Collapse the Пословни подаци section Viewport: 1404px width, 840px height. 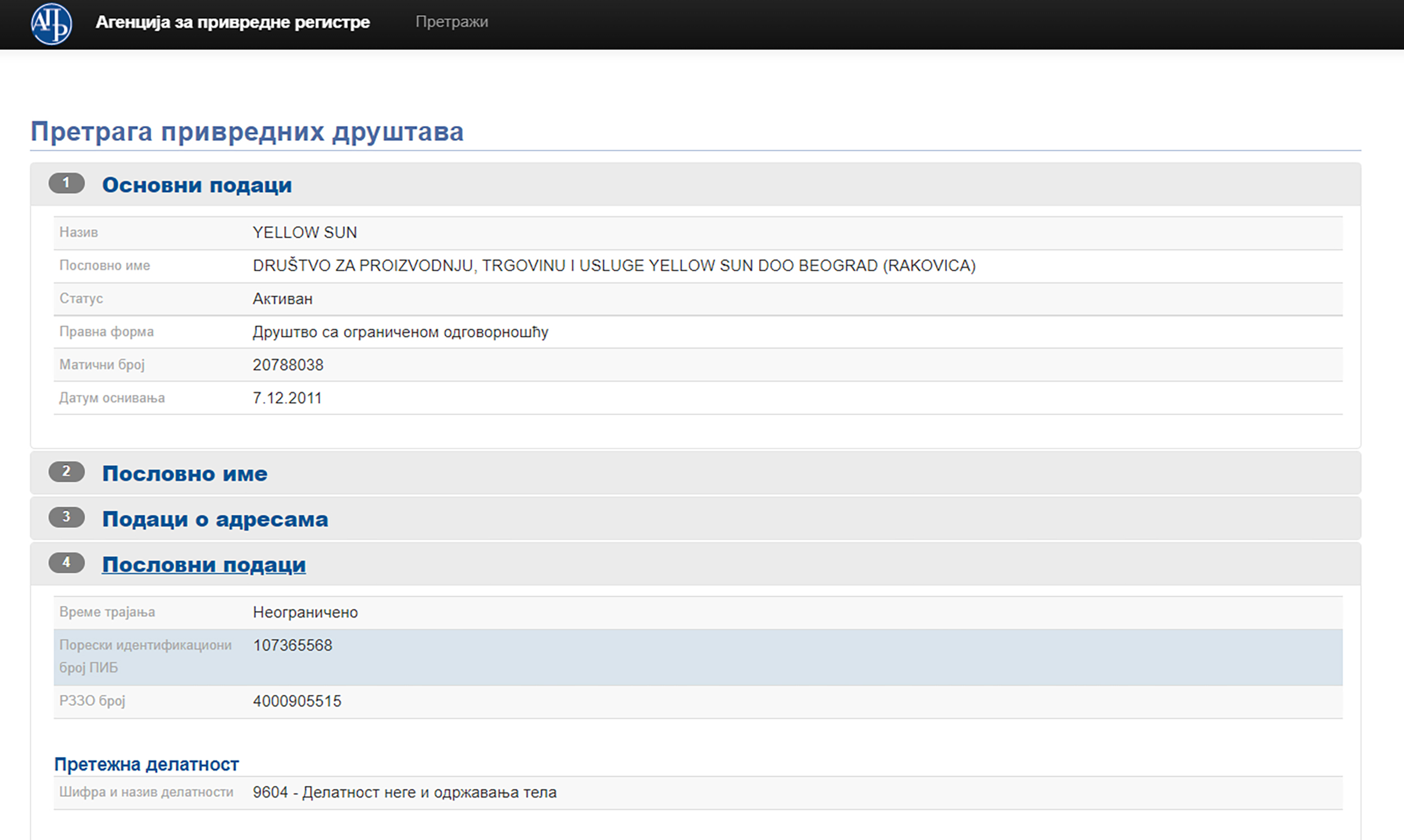(x=204, y=564)
